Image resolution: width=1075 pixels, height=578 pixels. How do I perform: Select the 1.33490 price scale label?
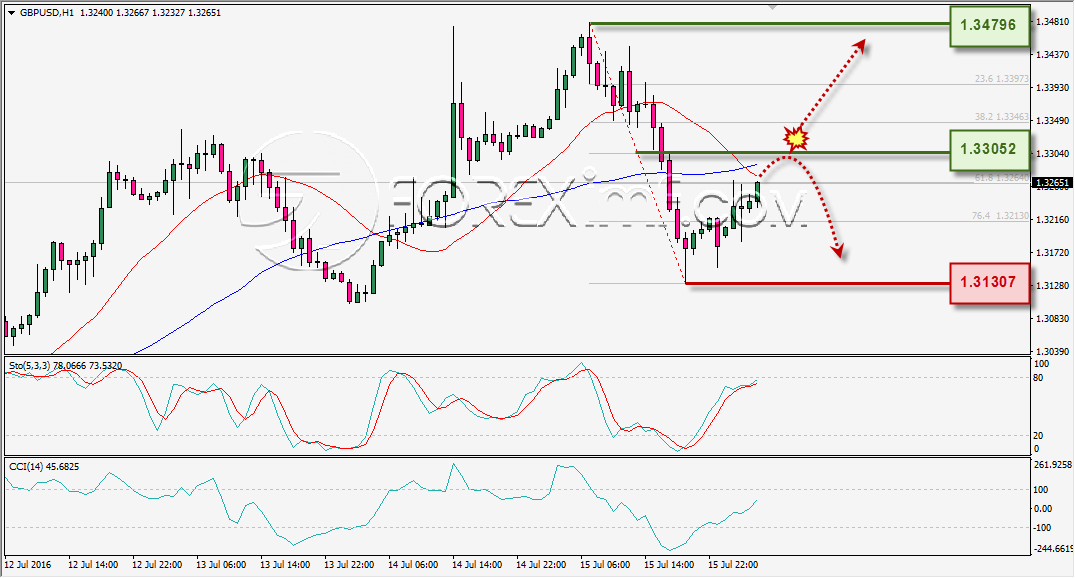tap(1052, 121)
